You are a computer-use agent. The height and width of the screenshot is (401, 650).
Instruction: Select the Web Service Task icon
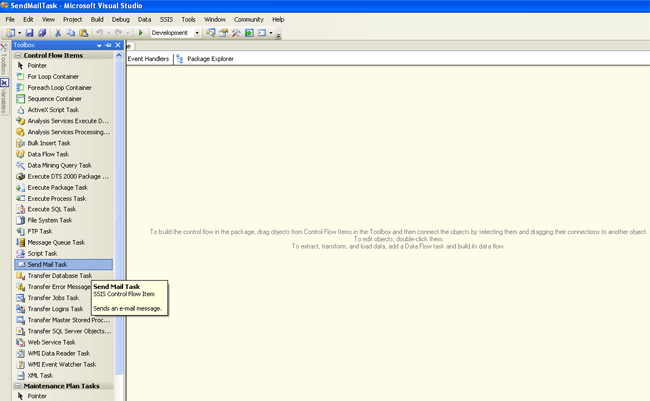click(x=20, y=343)
